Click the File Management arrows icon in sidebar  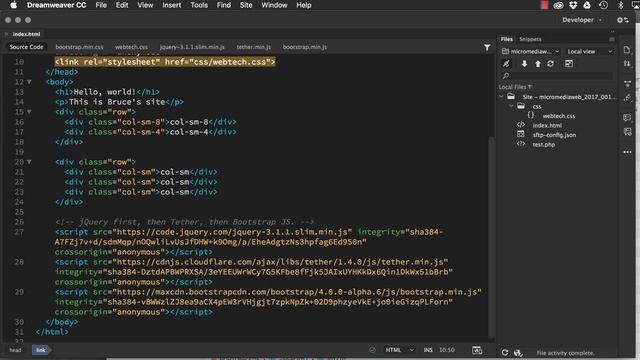click(627, 64)
